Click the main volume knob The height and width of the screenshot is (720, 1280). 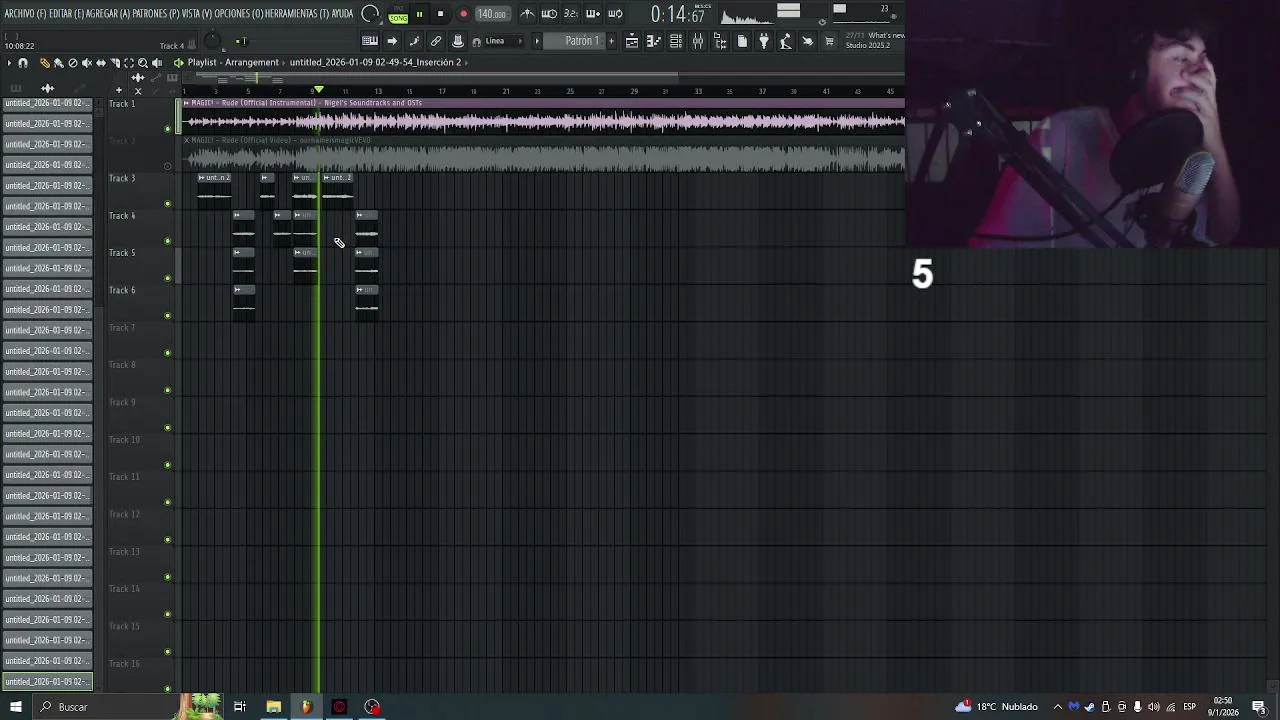pyautogui.click(x=211, y=41)
